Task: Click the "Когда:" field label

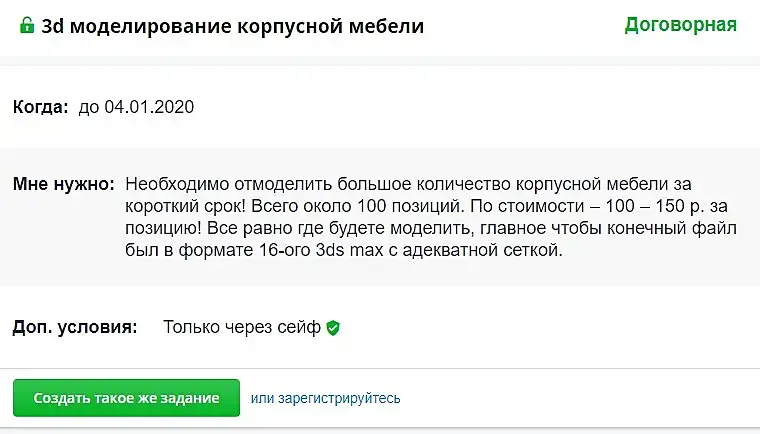Action: 40,107
